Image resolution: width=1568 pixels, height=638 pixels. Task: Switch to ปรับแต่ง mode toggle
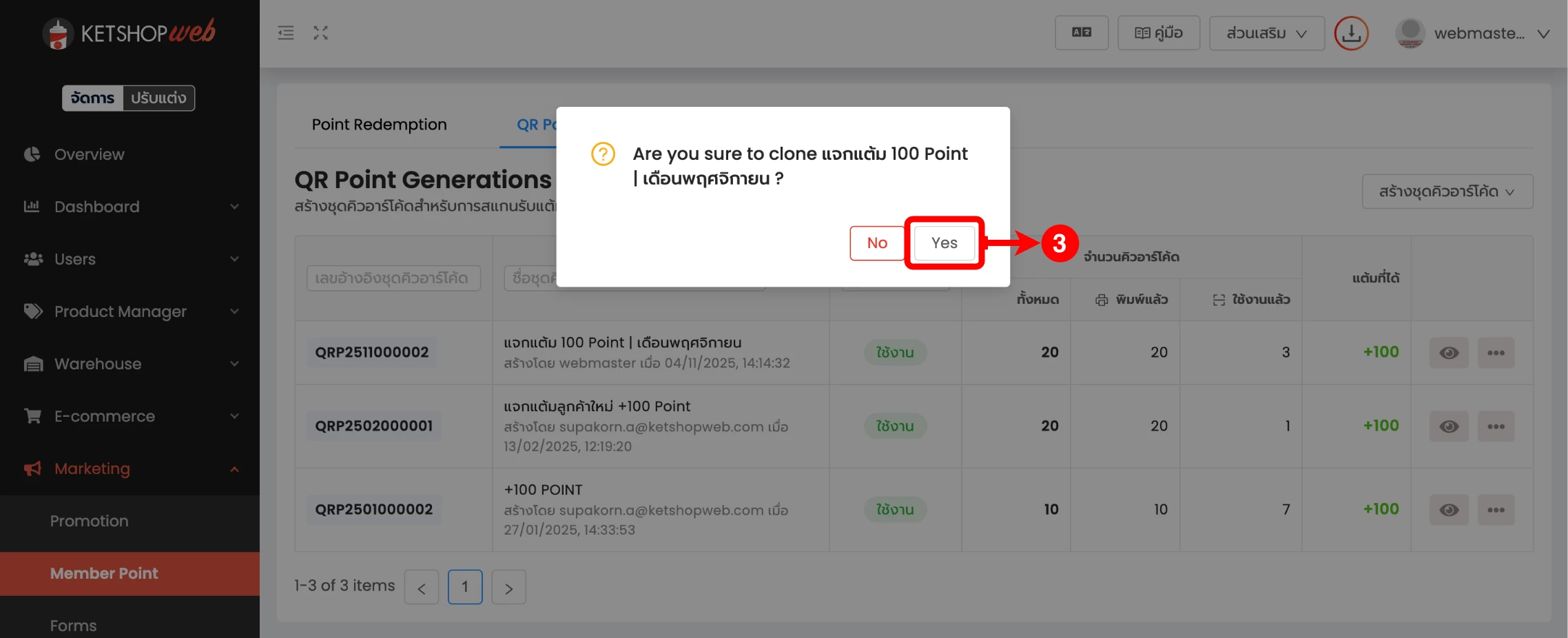pos(158,98)
